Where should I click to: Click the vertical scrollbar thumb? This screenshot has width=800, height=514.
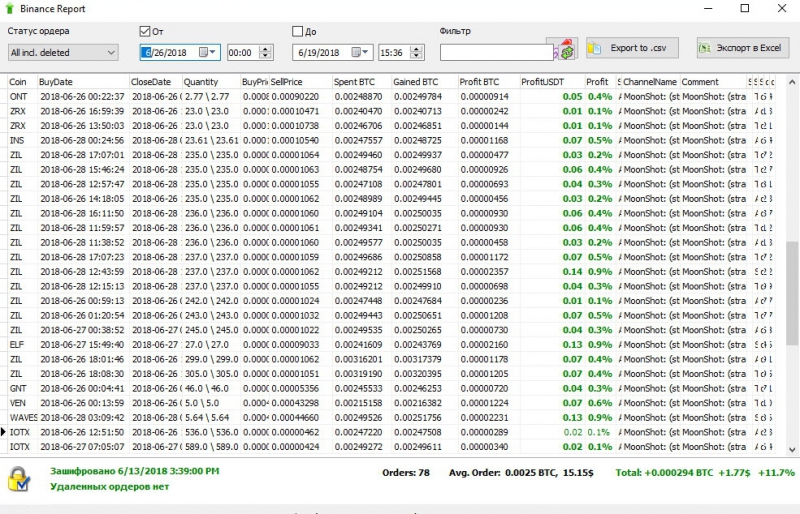[x=792, y=292]
